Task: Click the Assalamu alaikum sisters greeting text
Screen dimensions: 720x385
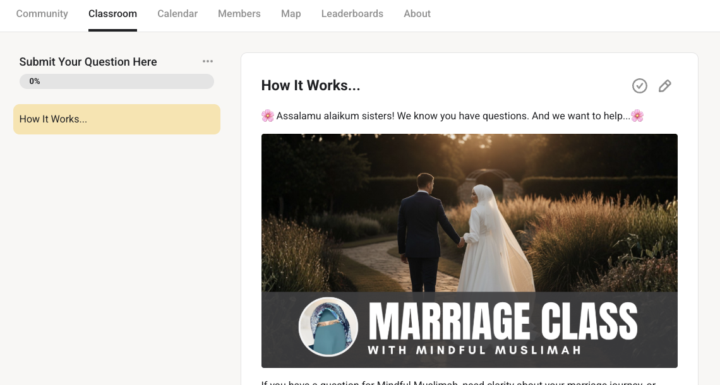Action: (452, 116)
